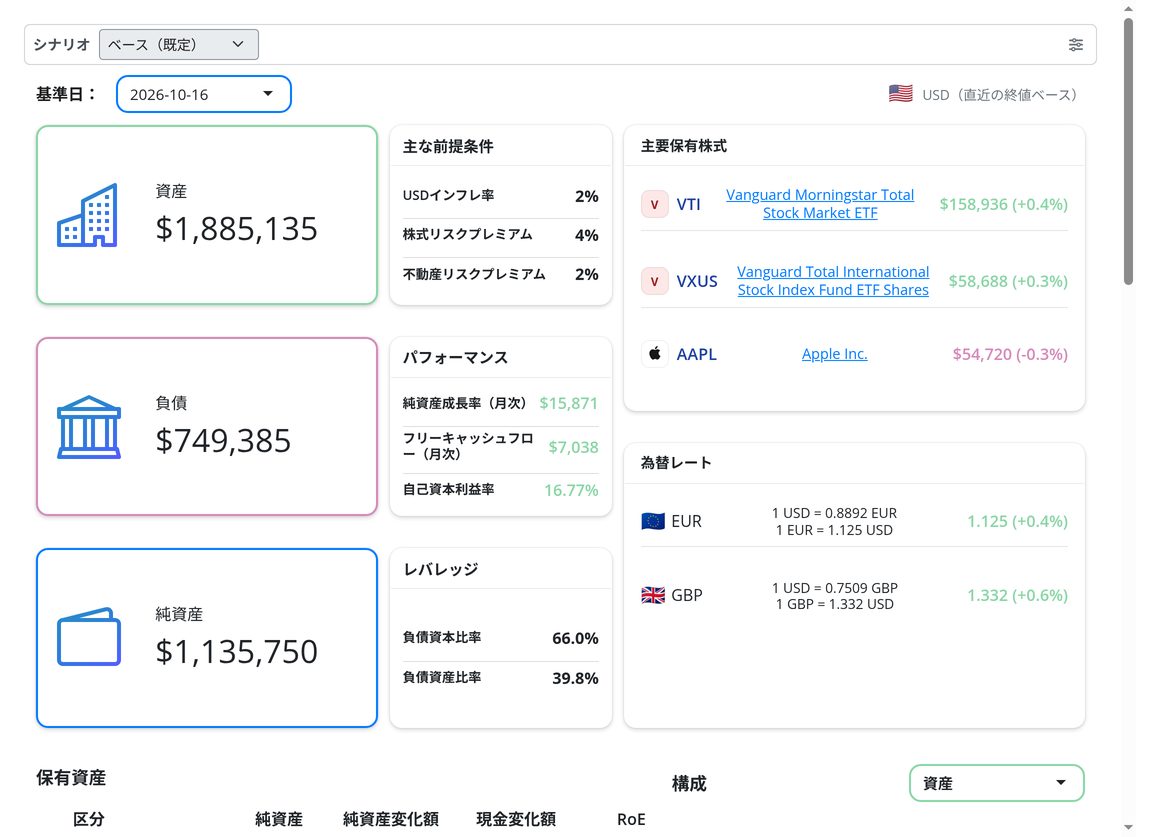Open the シナリオ scenario dropdown
Image resolution: width=1160 pixels, height=837 pixels.
point(179,44)
